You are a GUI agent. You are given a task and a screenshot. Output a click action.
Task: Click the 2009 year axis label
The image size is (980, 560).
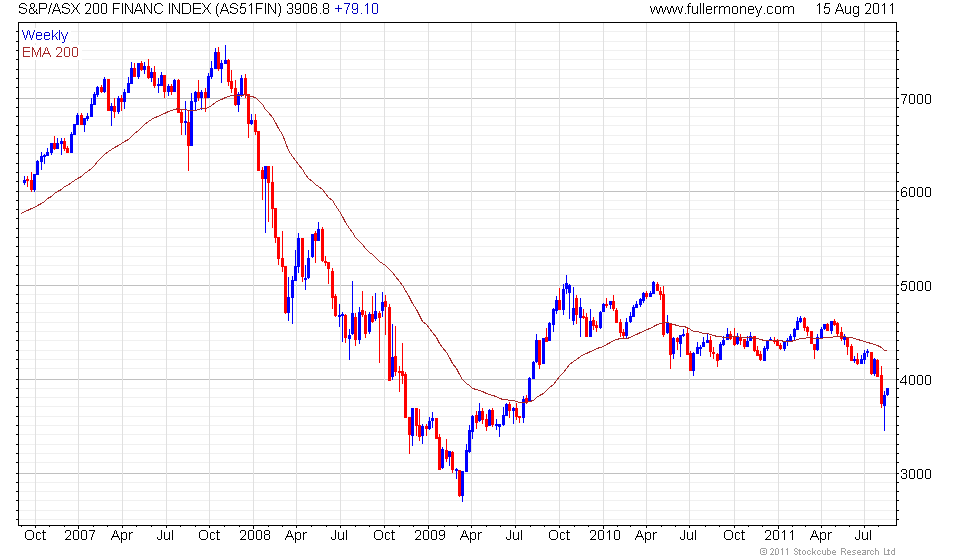point(430,536)
